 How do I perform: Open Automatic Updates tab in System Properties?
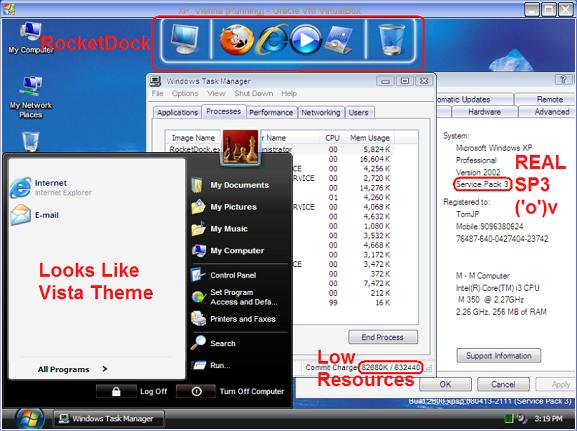pos(475,99)
